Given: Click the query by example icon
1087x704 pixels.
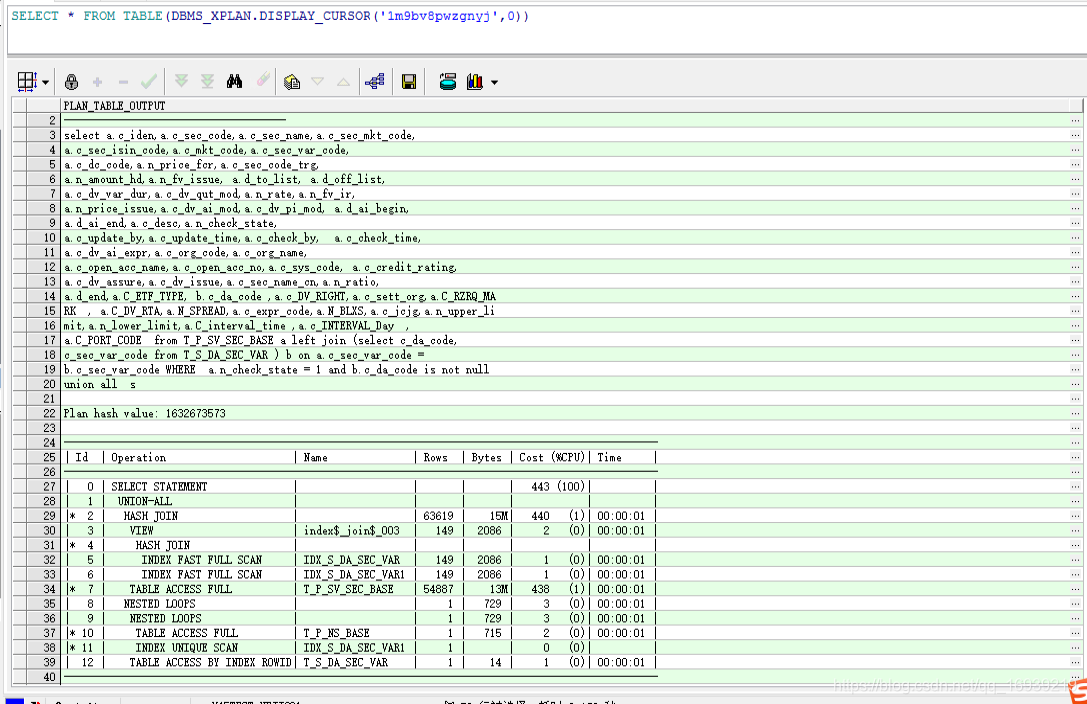Looking at the screenshot, I should pos(292,82).
